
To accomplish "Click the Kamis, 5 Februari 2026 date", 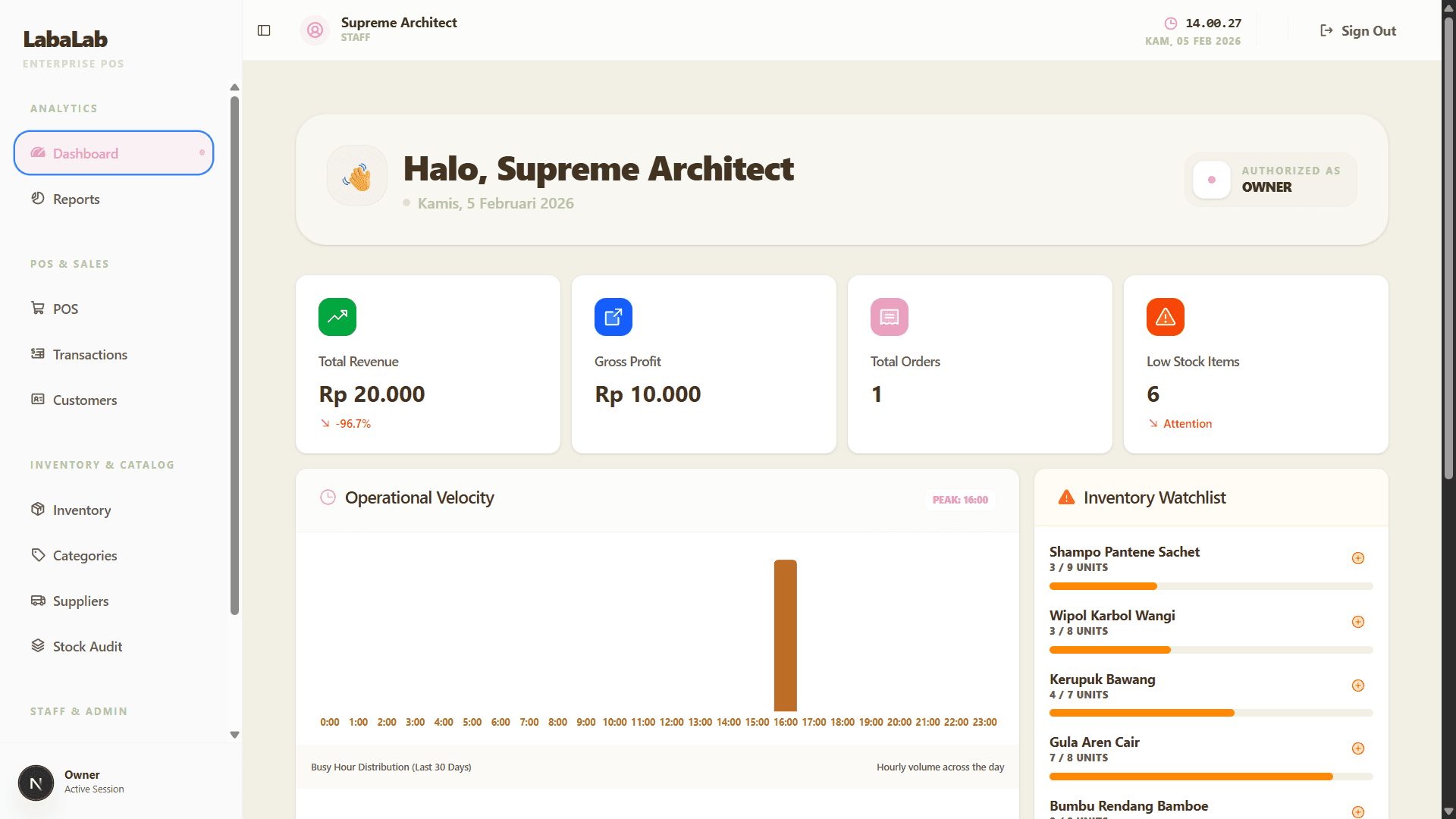I will click(x=495, y=203).
